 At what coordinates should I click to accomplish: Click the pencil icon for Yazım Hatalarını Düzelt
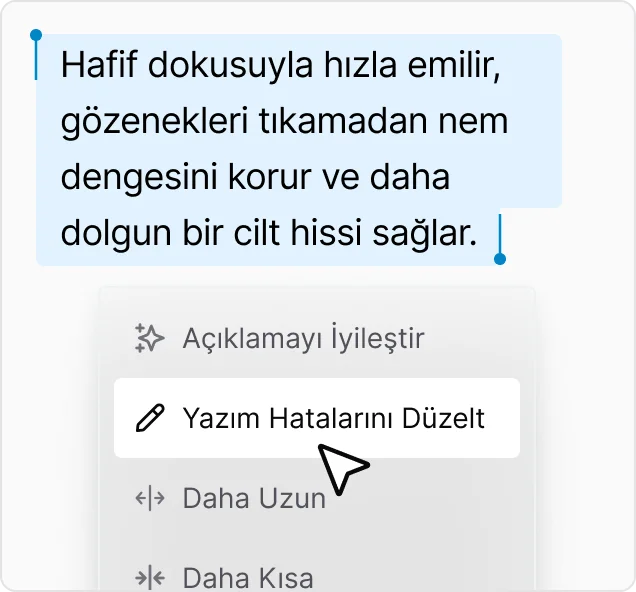coord(149,417)
